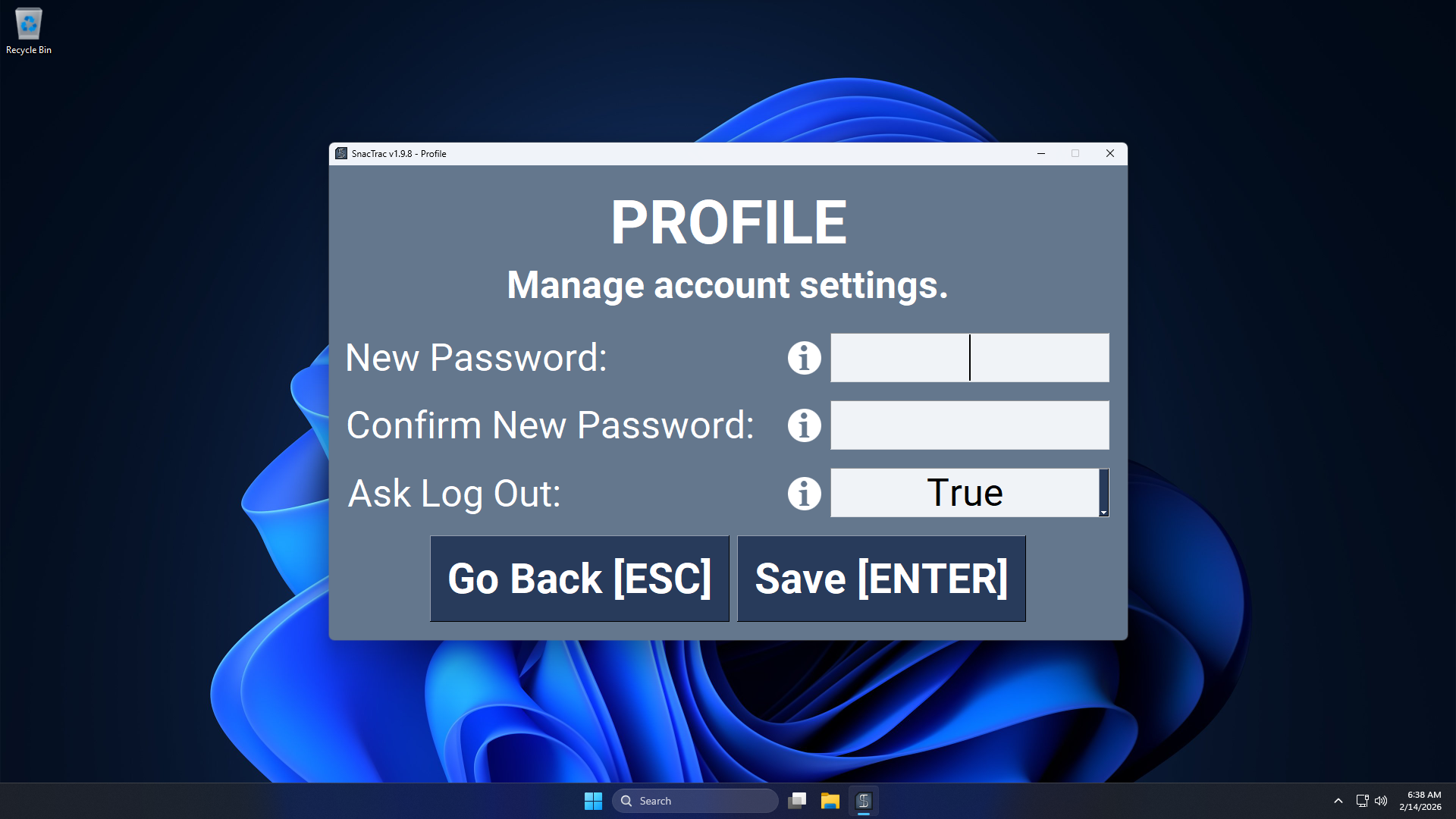Click the Ask Log Out info icon

[x=804, y=494]
